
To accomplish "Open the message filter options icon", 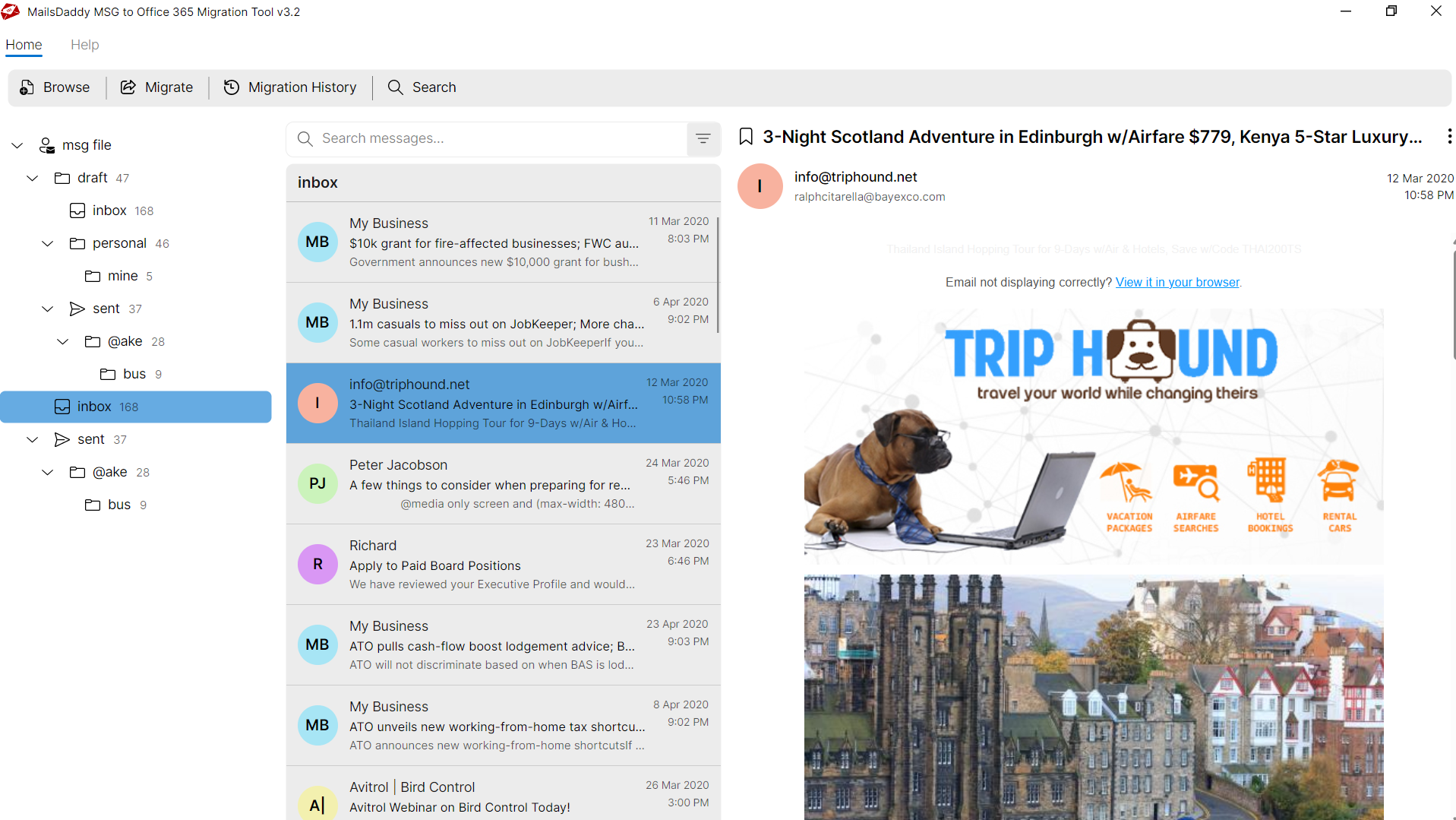I will pyautogui.click(x=703, y=138).
